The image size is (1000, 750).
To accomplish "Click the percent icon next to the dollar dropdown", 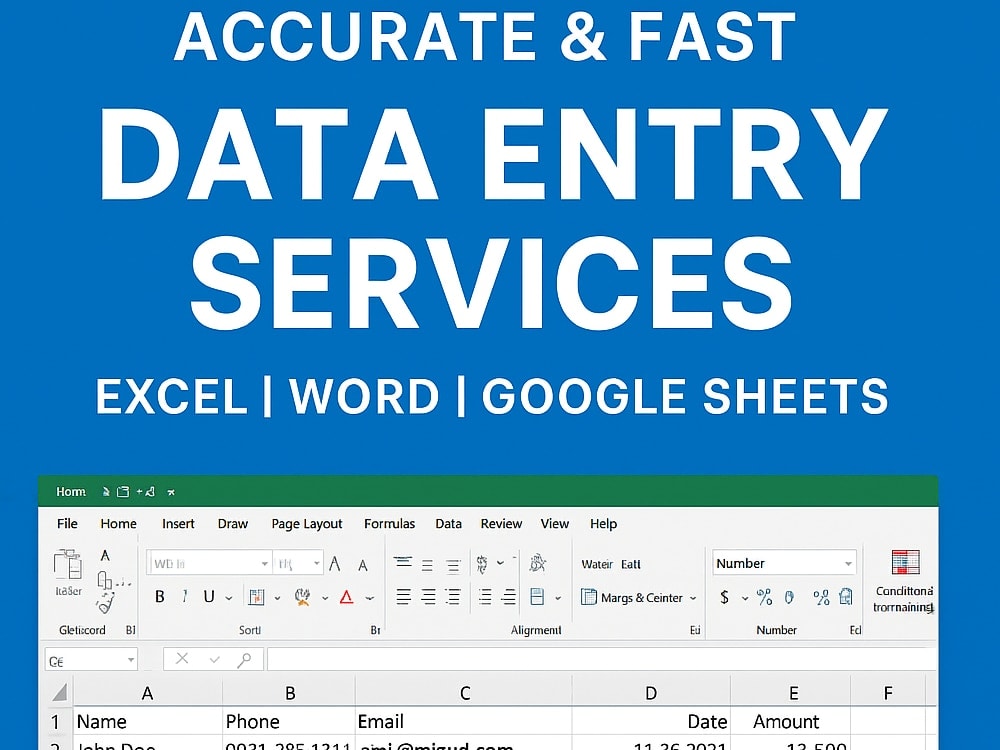I will [764, 598].
